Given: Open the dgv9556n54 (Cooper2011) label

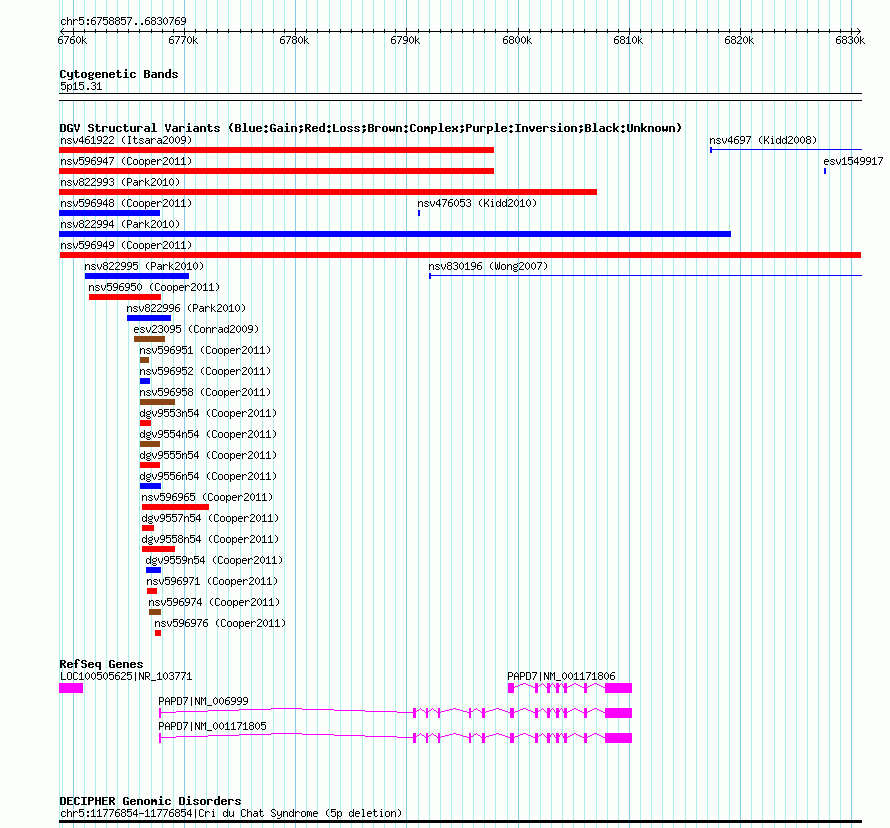Looking at the screenshot, I should 208,476.
